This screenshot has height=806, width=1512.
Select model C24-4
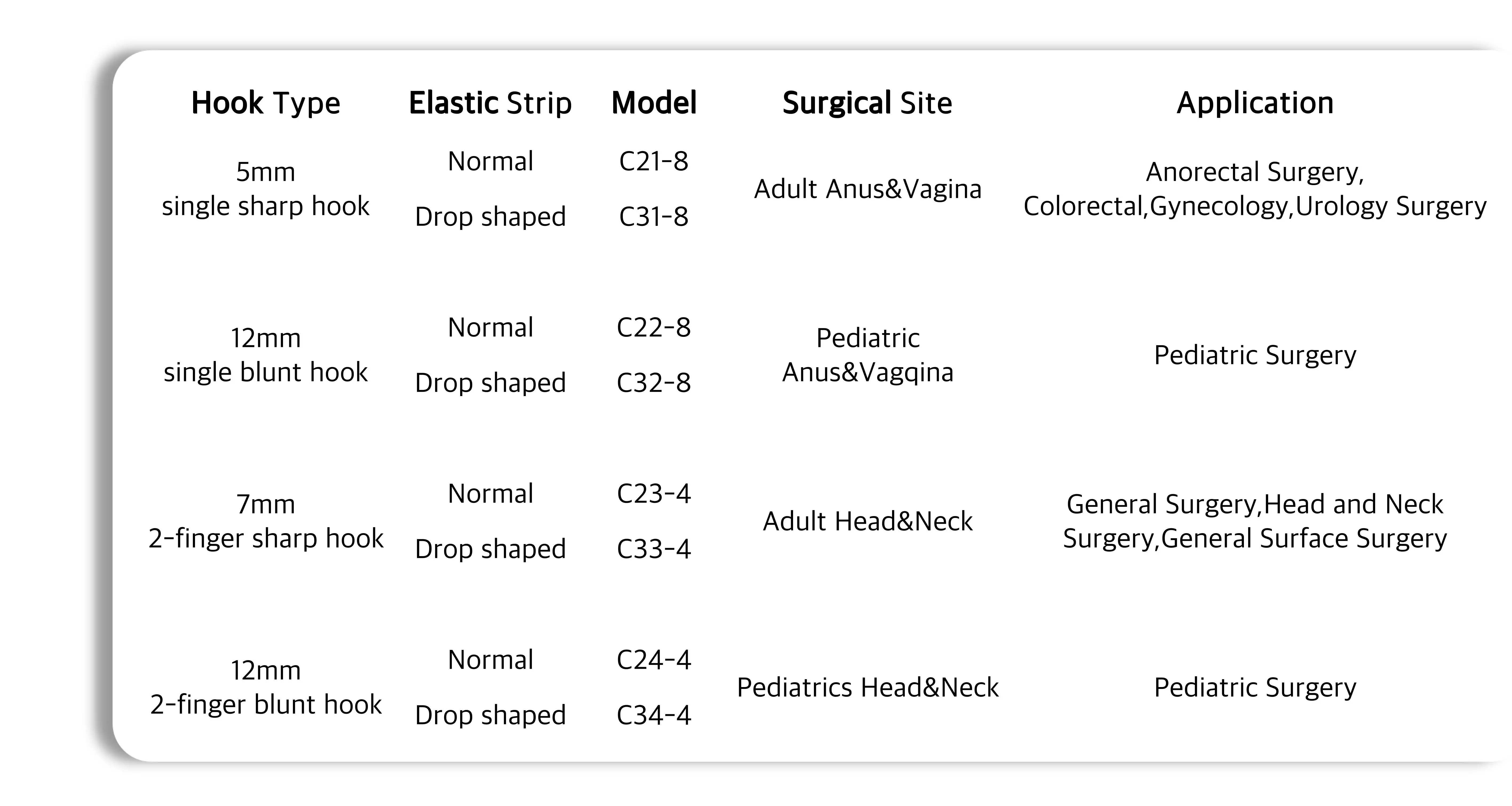click(x=654, y=660)
